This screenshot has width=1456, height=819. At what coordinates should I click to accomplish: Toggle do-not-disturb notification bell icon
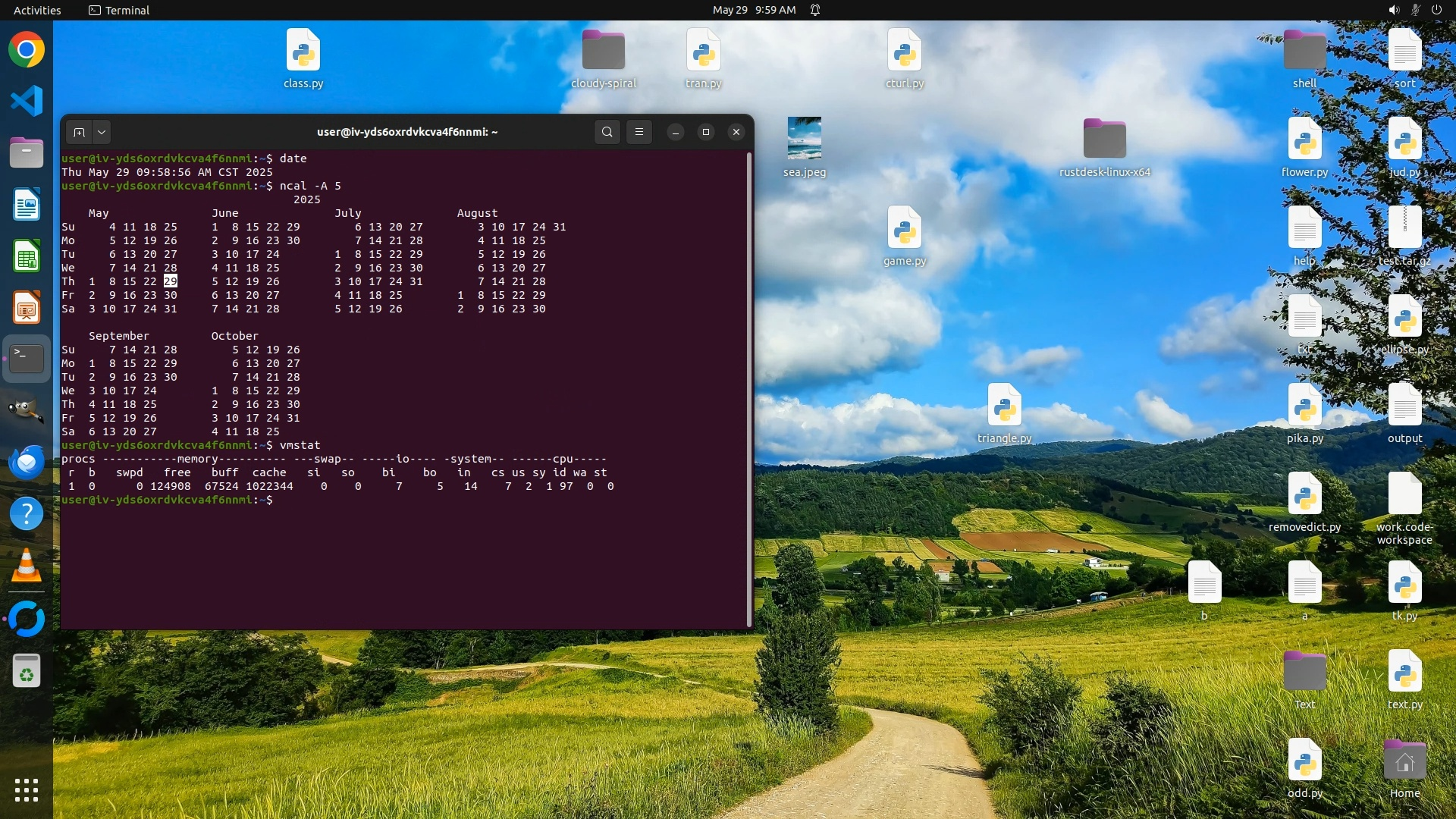pyautogui.click(x=815, y=10)
